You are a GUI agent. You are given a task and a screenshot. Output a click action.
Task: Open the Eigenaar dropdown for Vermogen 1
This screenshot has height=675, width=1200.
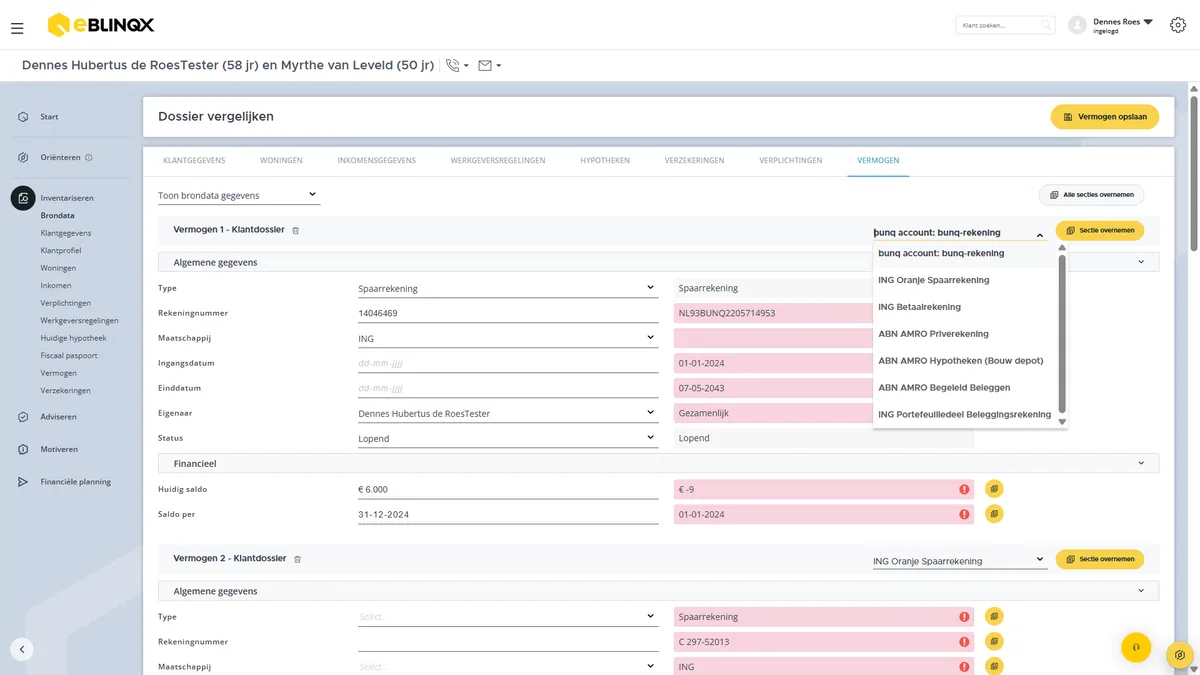[507, 413]
